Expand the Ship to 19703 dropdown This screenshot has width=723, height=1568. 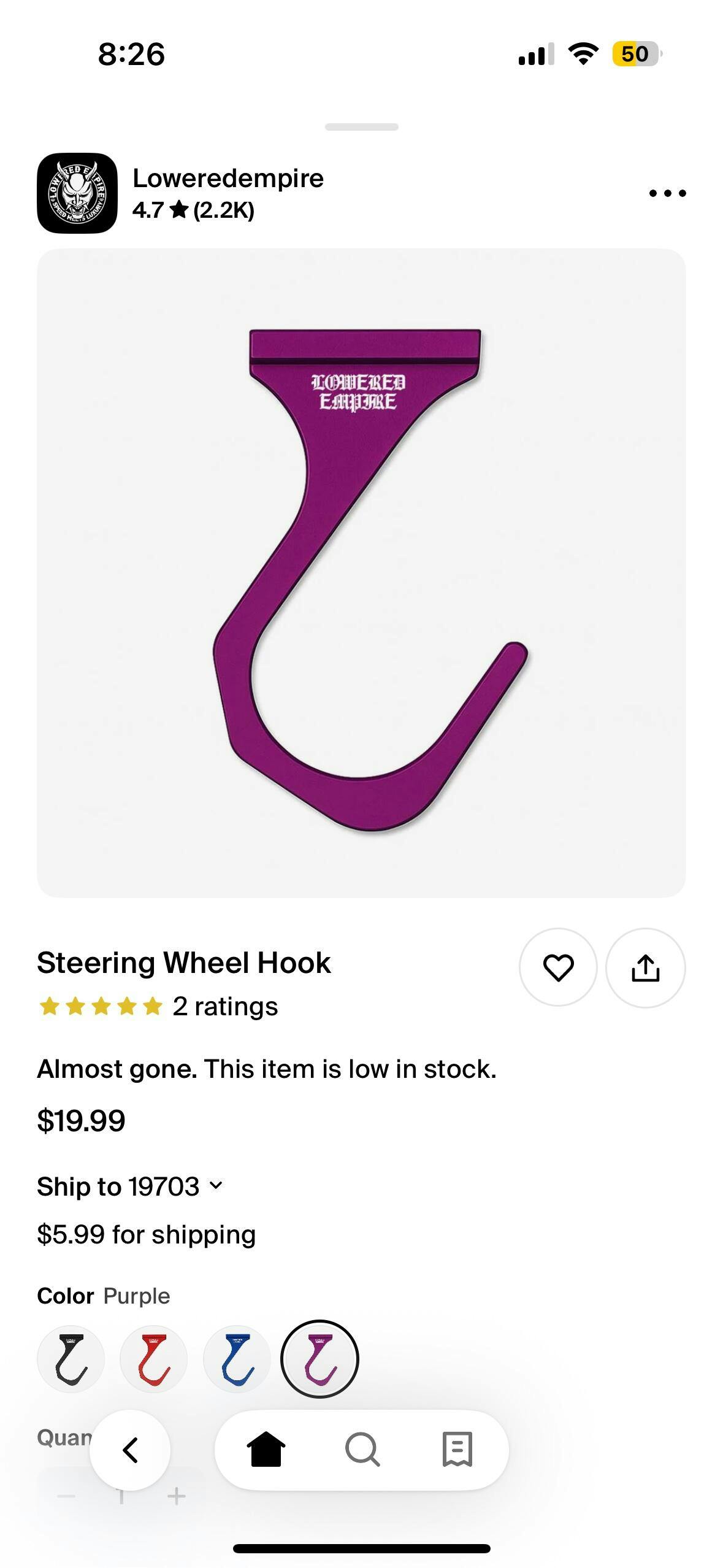point(130,1186)
